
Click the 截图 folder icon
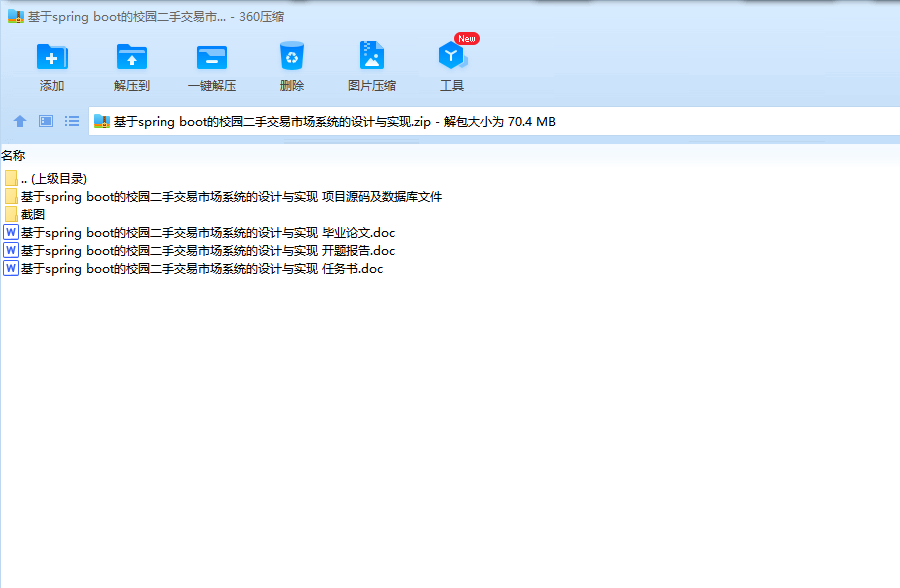click(x=11, y=214)
